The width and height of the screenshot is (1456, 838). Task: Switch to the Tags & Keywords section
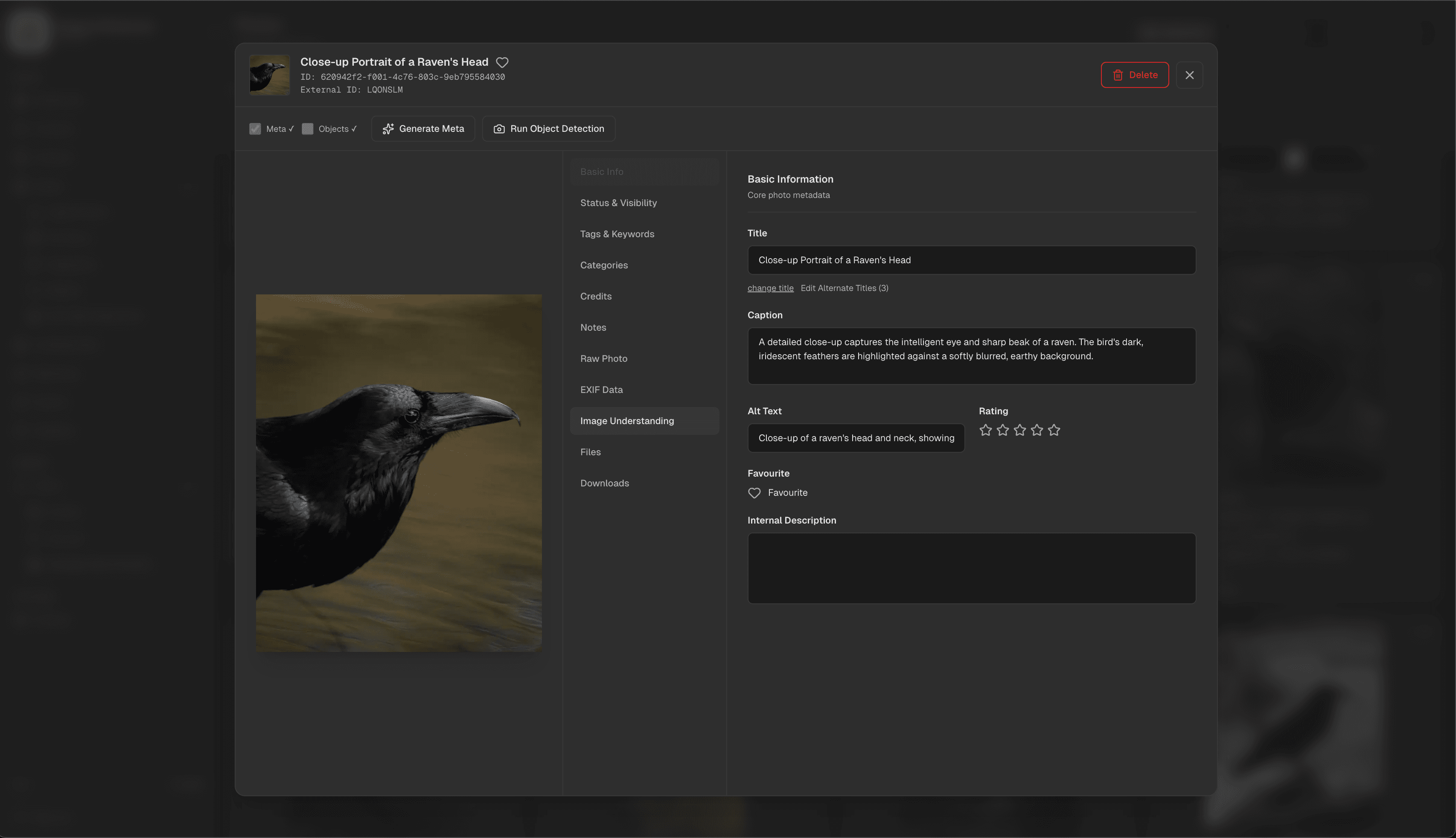click(x=617, y=234)
